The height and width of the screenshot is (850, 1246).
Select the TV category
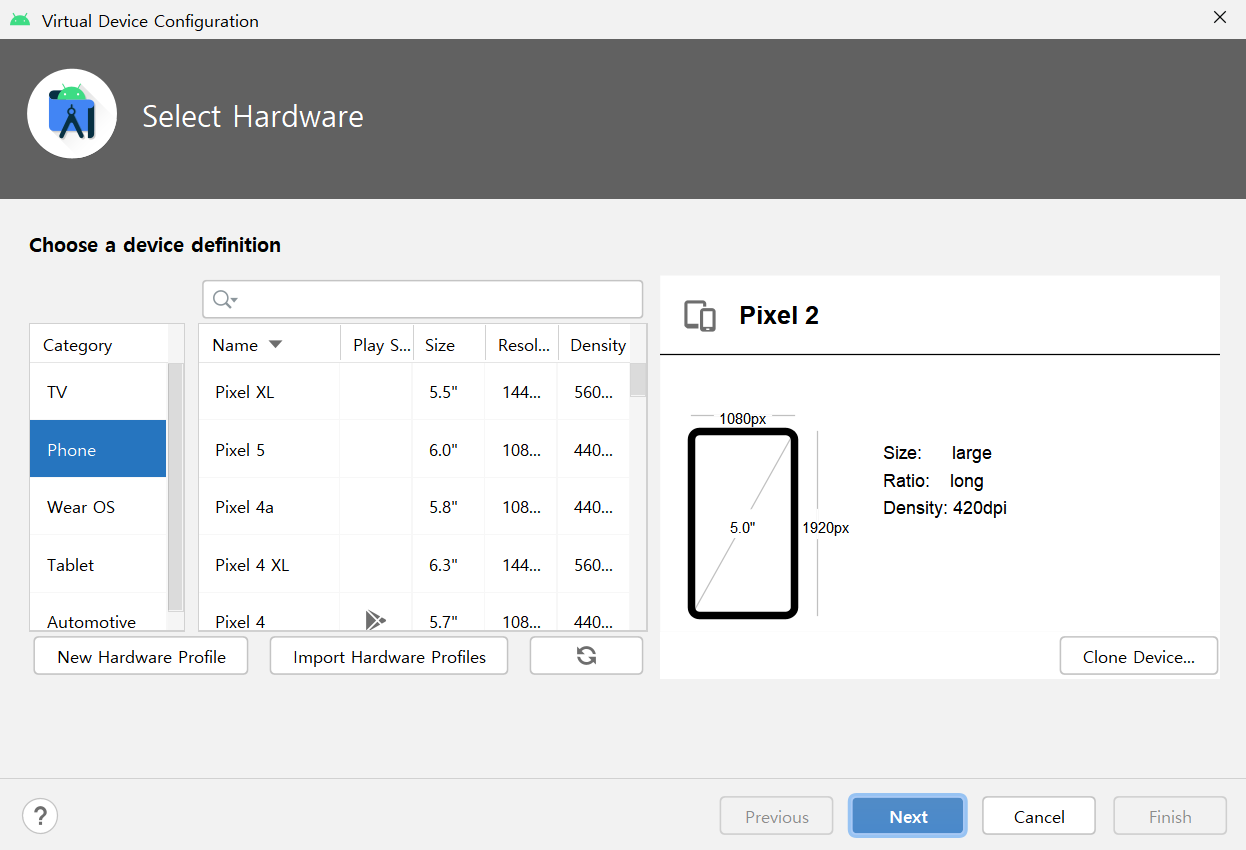(x=98, y=392)
